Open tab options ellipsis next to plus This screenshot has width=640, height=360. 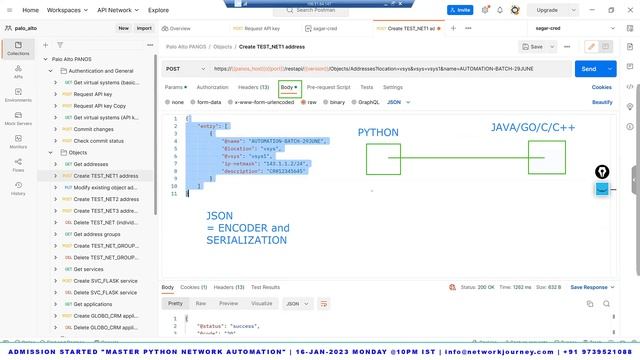[x=468, y=28]
